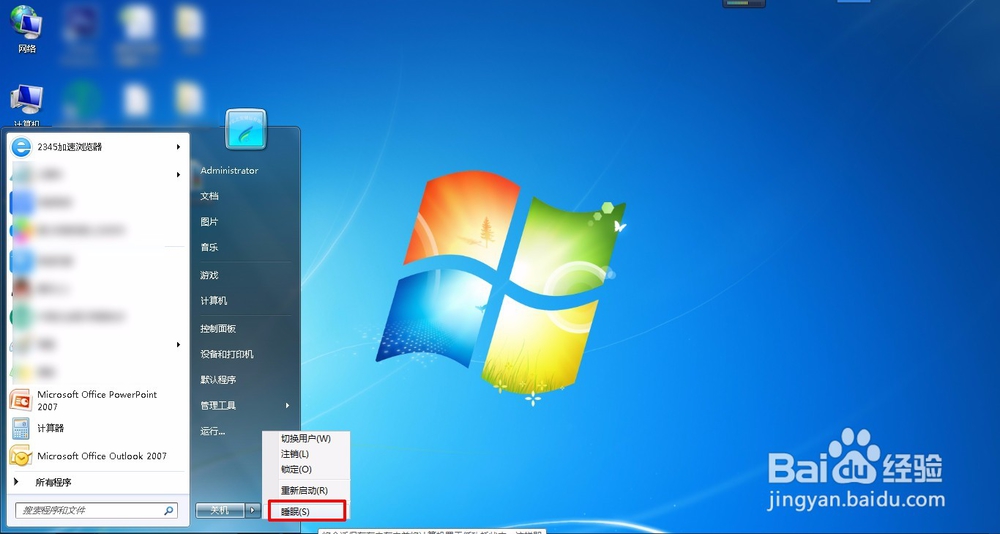The height and width of the screenshot is (534, 1000).
Task: Open 默认程序 default programs
Action: click(218, 380)
